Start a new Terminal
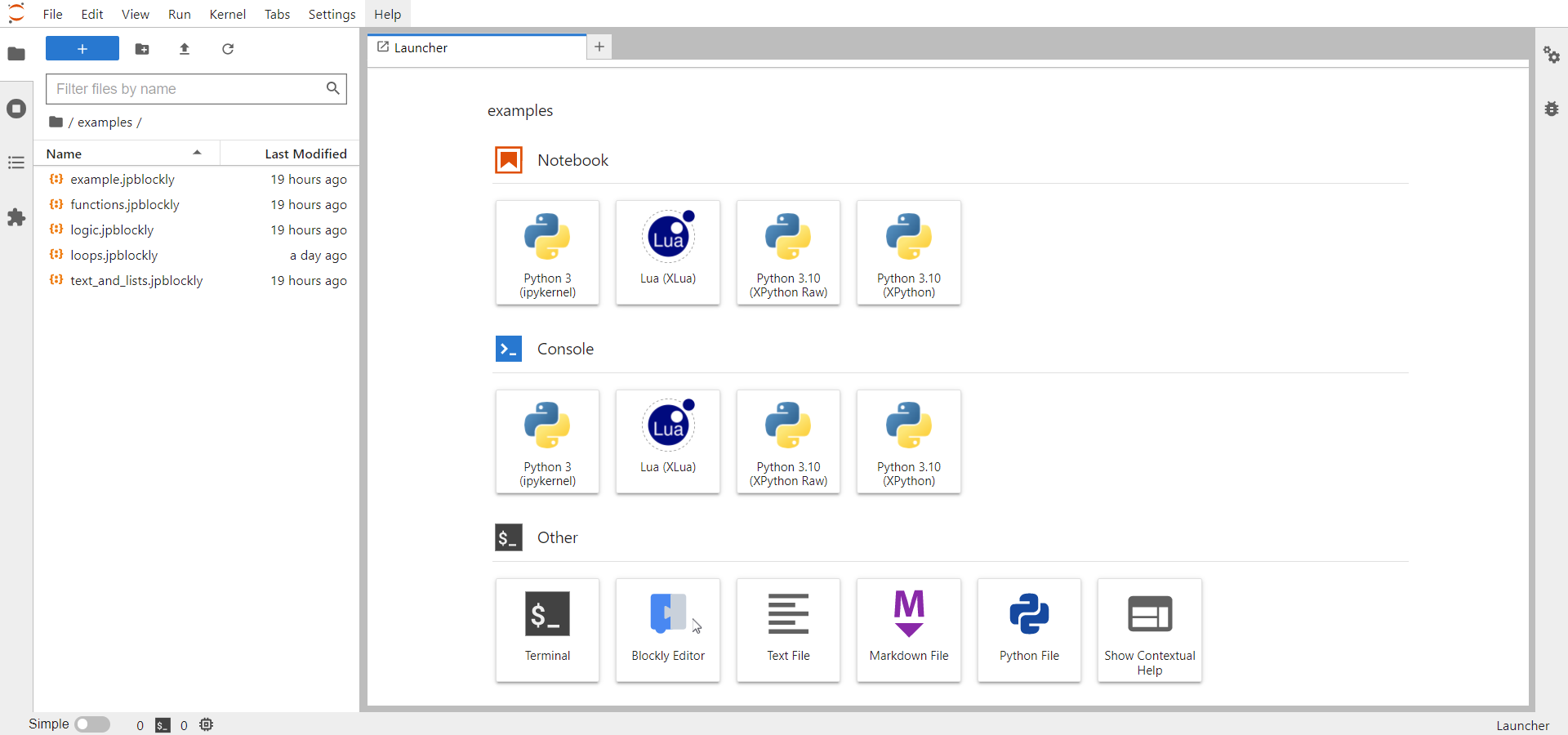This screenshot has height=735, width=1568. tap(547, 630)
